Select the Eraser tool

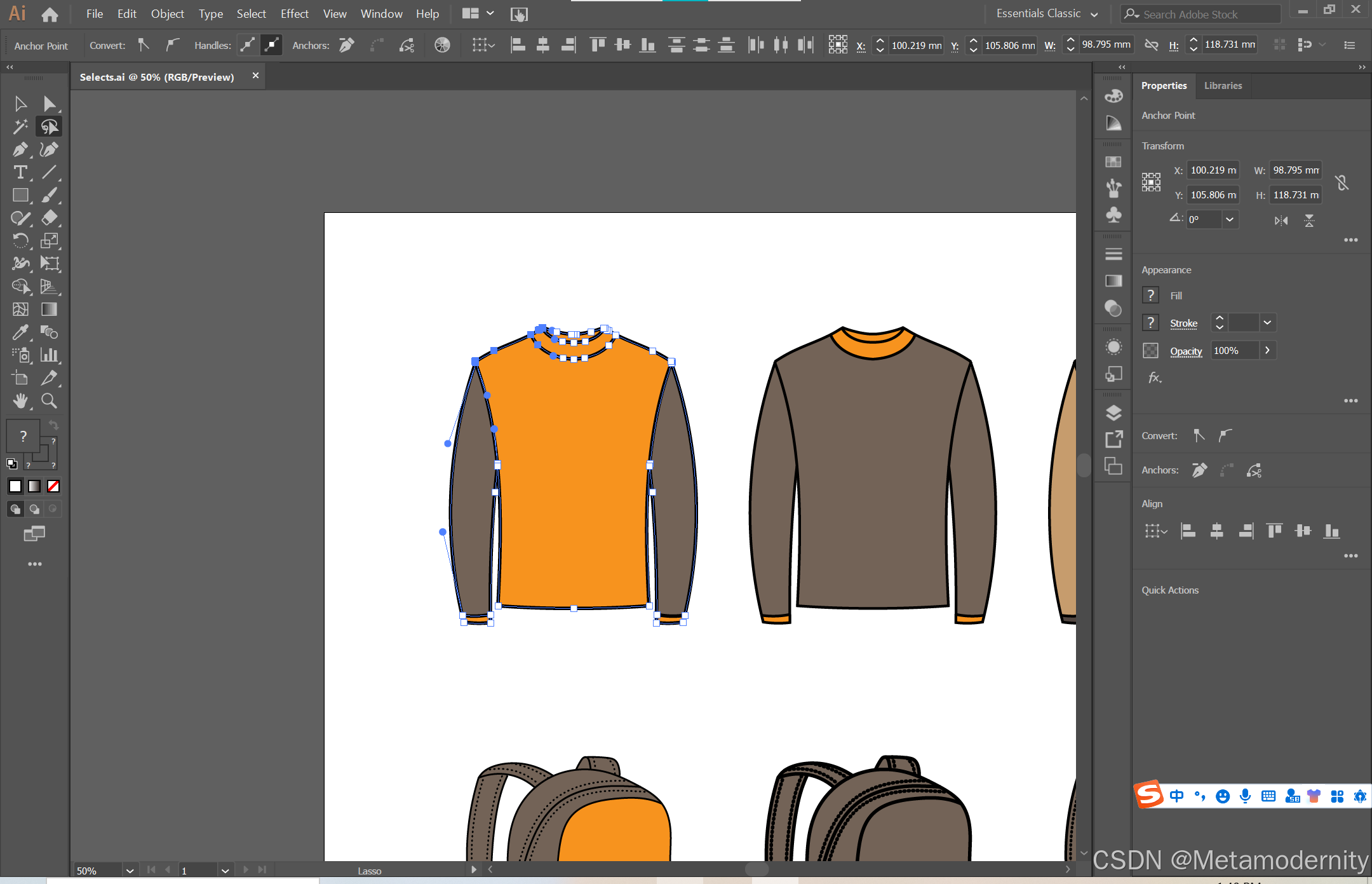point(49,218)
